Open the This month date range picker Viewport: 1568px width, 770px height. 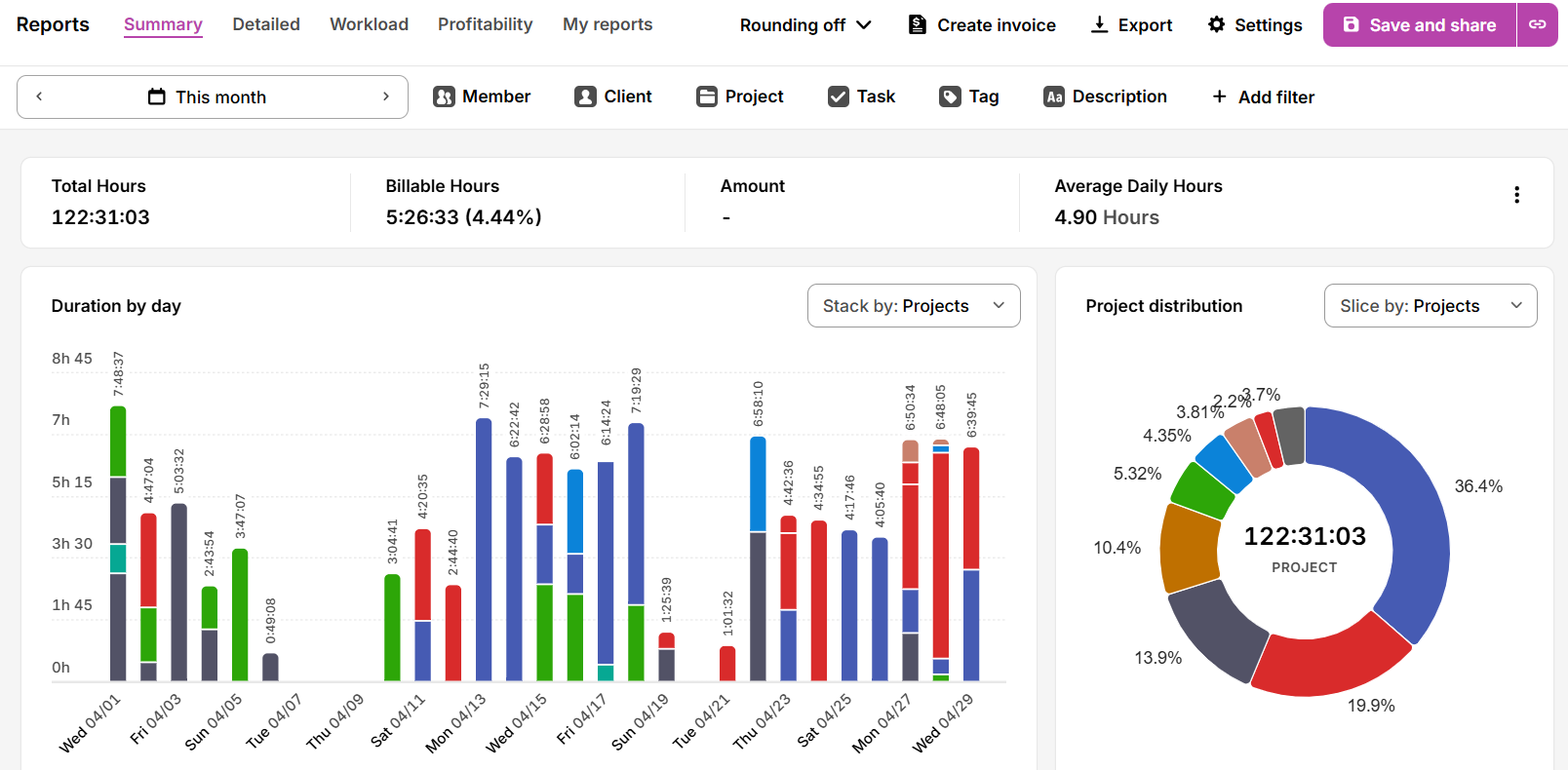tap(213, 97)
